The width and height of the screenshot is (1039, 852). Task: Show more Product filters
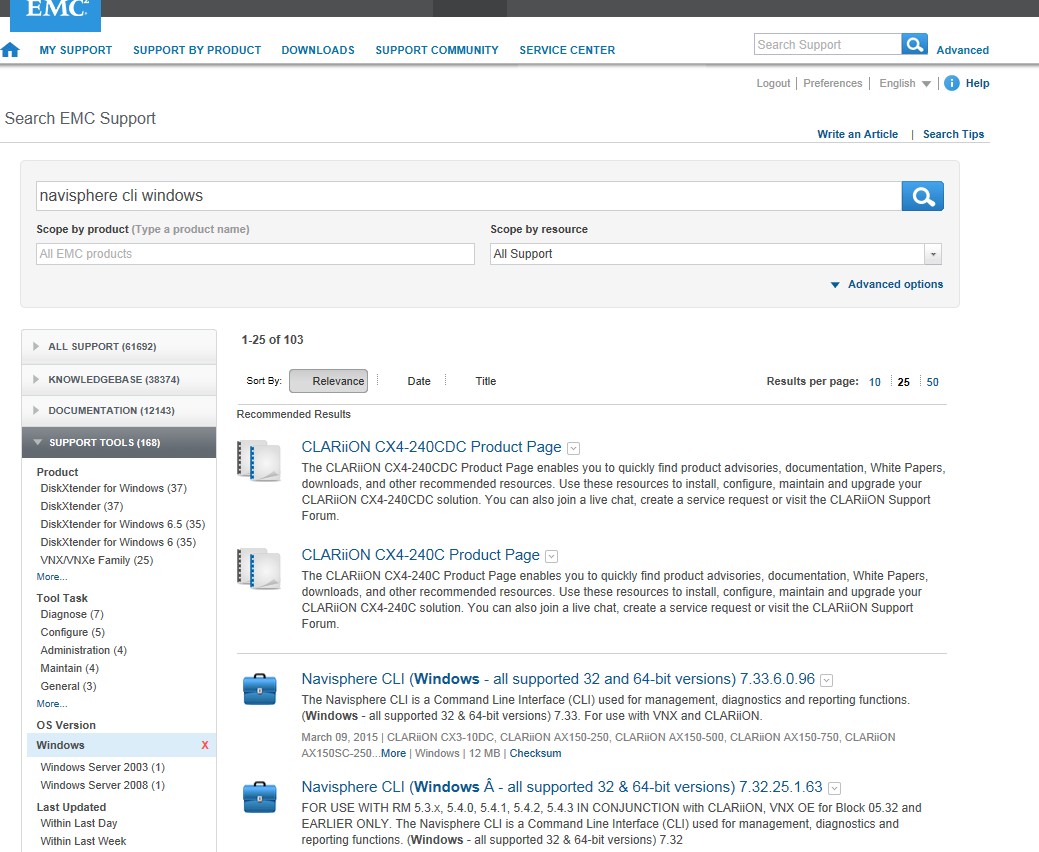(52, 577)
